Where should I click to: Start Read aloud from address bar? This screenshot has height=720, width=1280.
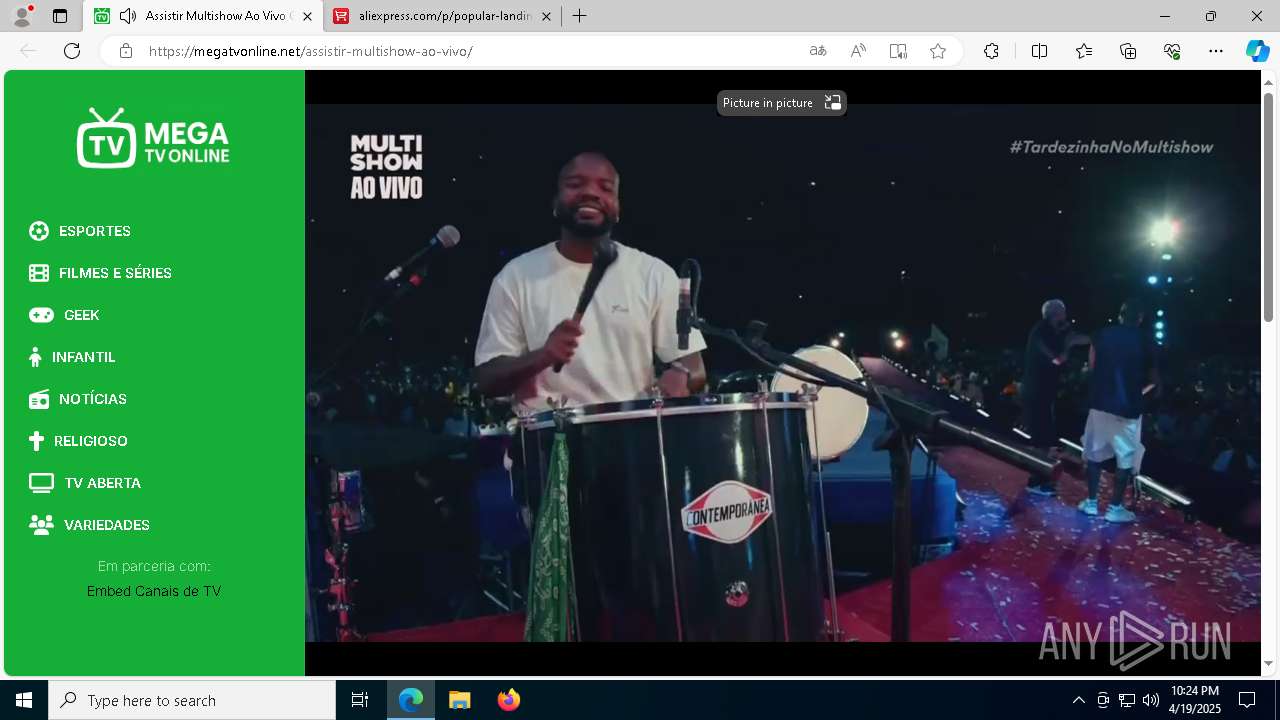coord(858,51)
